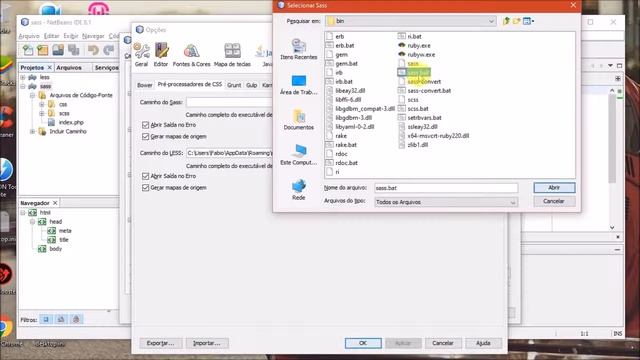
Task: Expand Incluir Caminho node
Action: click(x=32, y=131)
